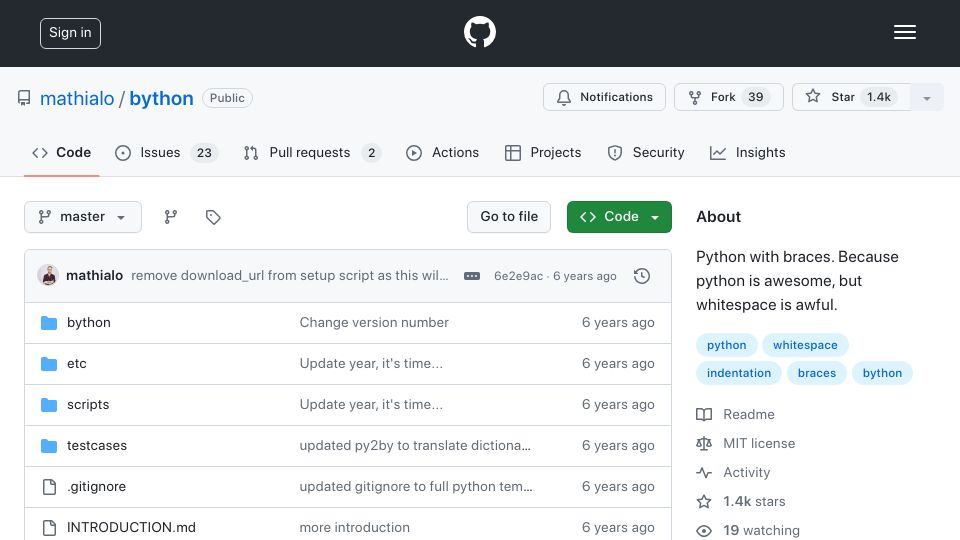This screenshot has height=540, width=960.
Task: Click folder icon beside etc
Action: (49, 364)
